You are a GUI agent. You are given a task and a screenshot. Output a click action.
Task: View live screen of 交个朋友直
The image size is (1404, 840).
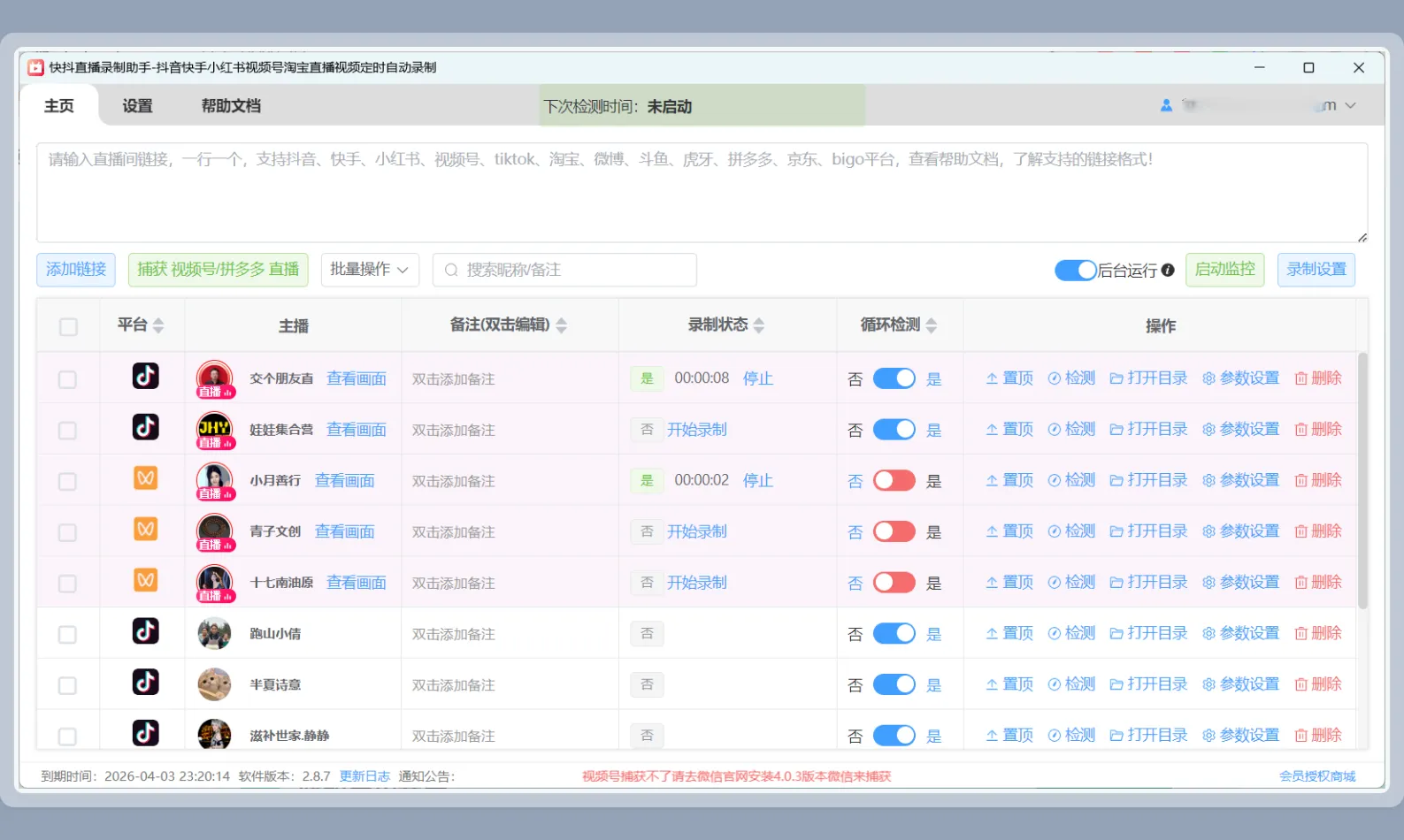(357, 378)
